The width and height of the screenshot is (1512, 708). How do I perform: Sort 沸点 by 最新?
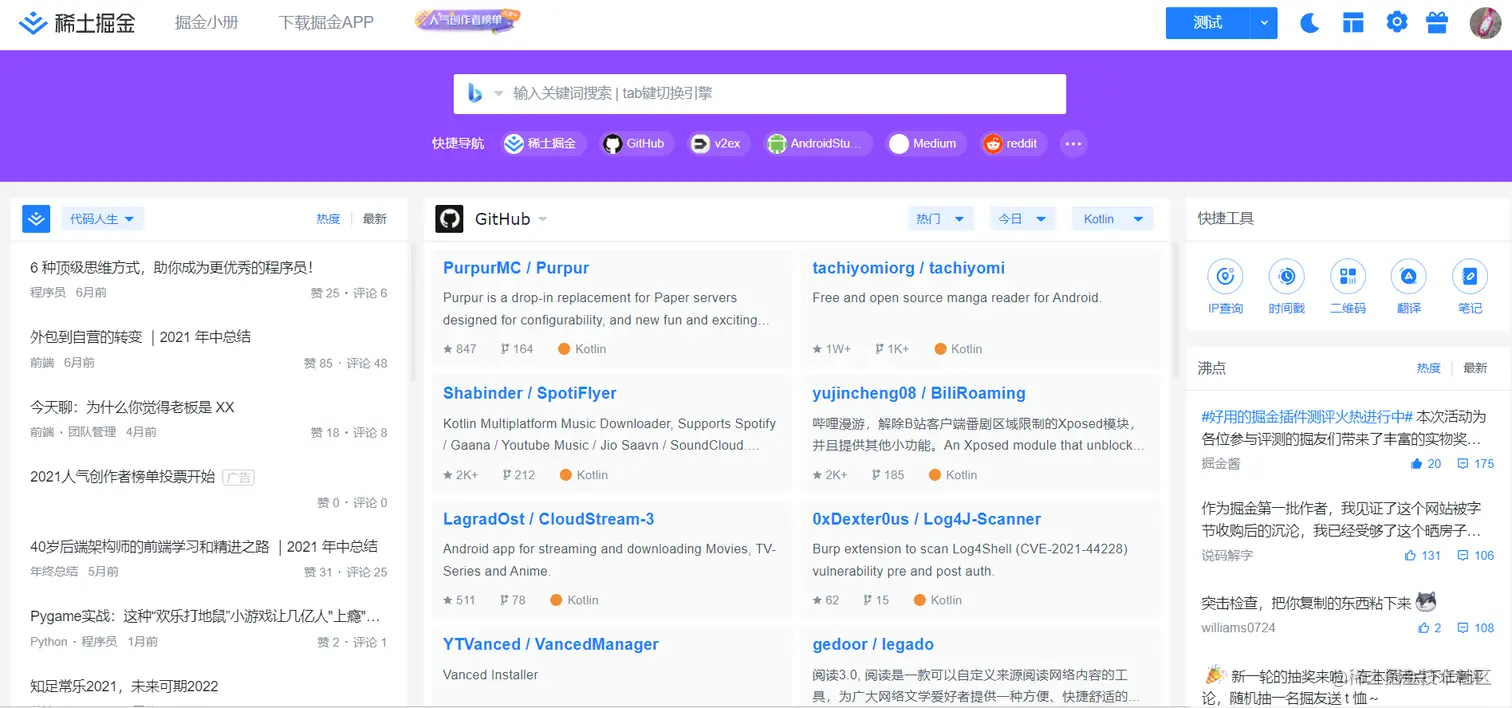1475,368
